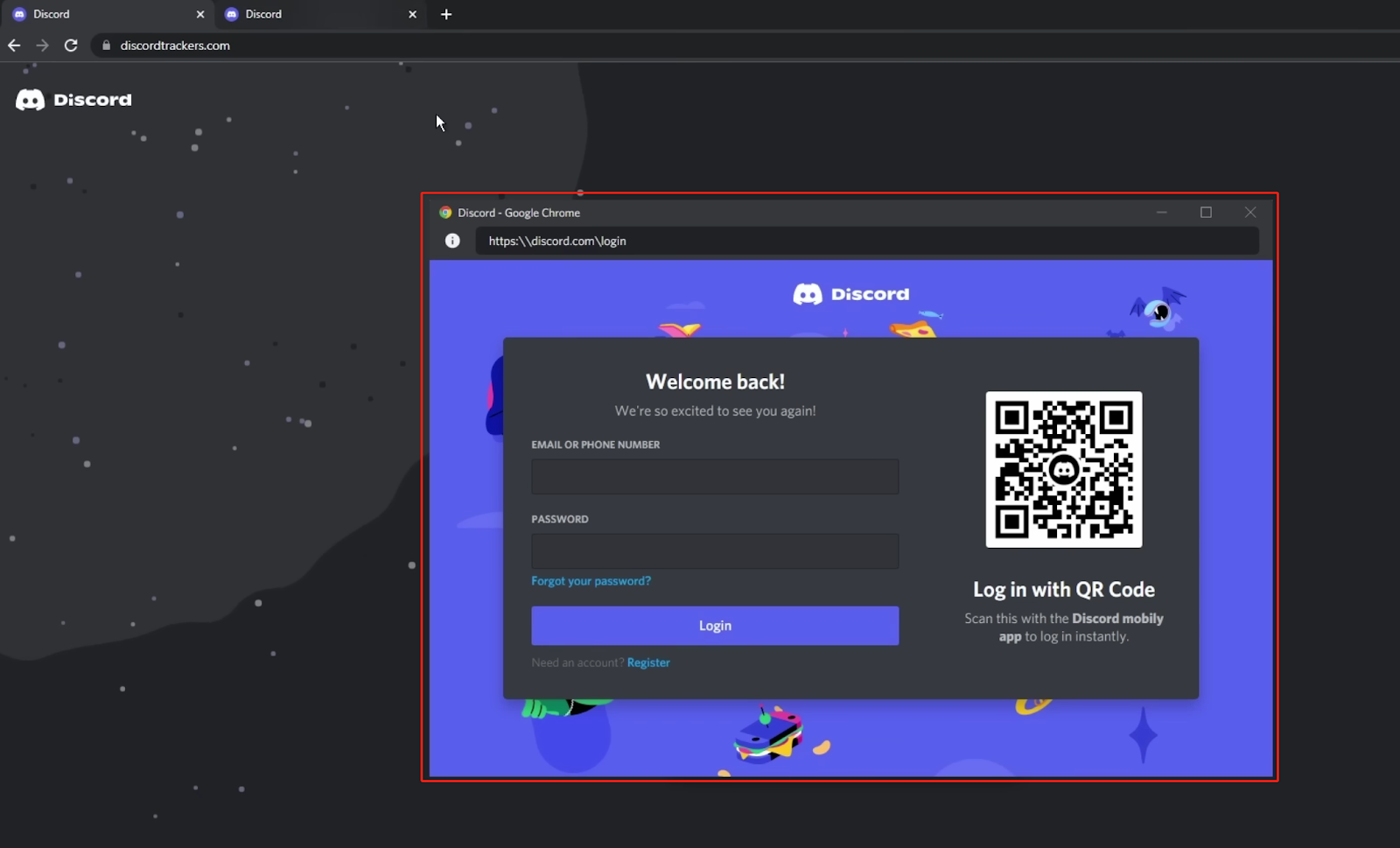The image size is (1400, 848).
Task: Focus the Password field
Action: (x=715, y=551)
